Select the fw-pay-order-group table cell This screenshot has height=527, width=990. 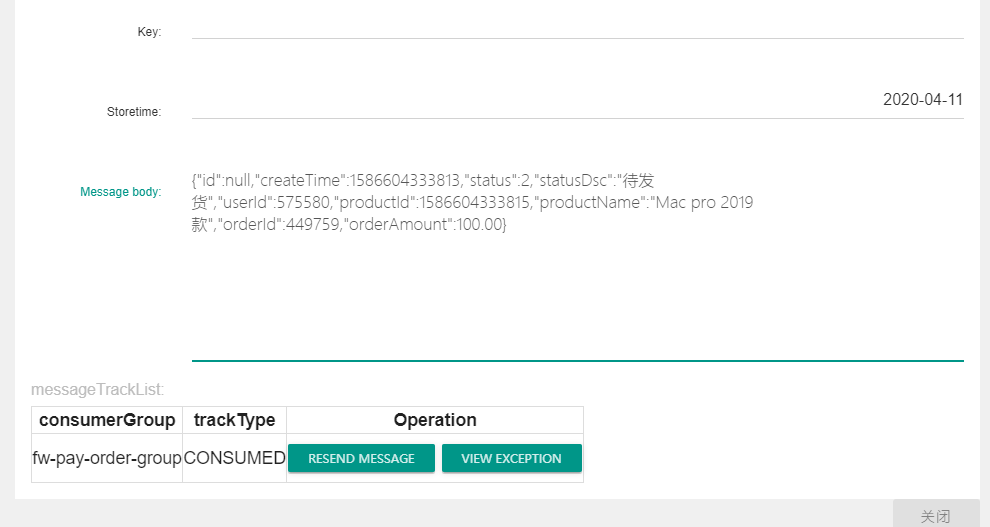(107, 458)
